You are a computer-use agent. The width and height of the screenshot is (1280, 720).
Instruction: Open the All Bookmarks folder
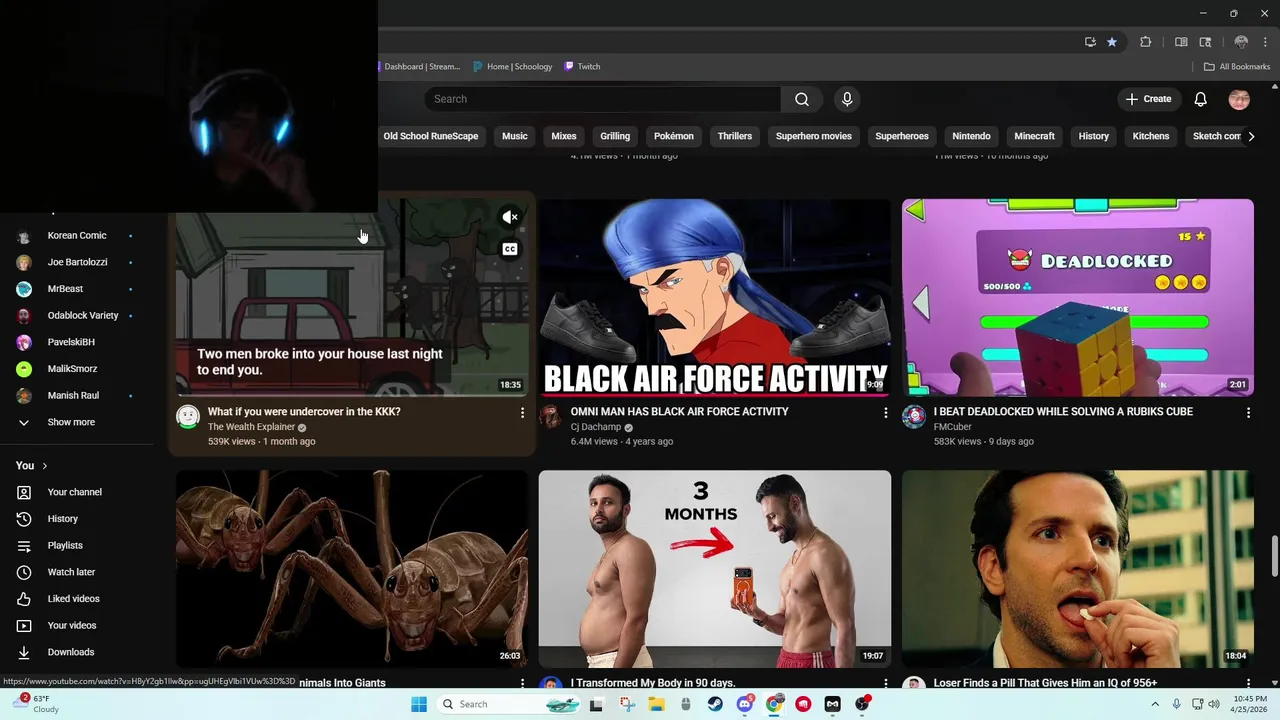point(1237,67)
